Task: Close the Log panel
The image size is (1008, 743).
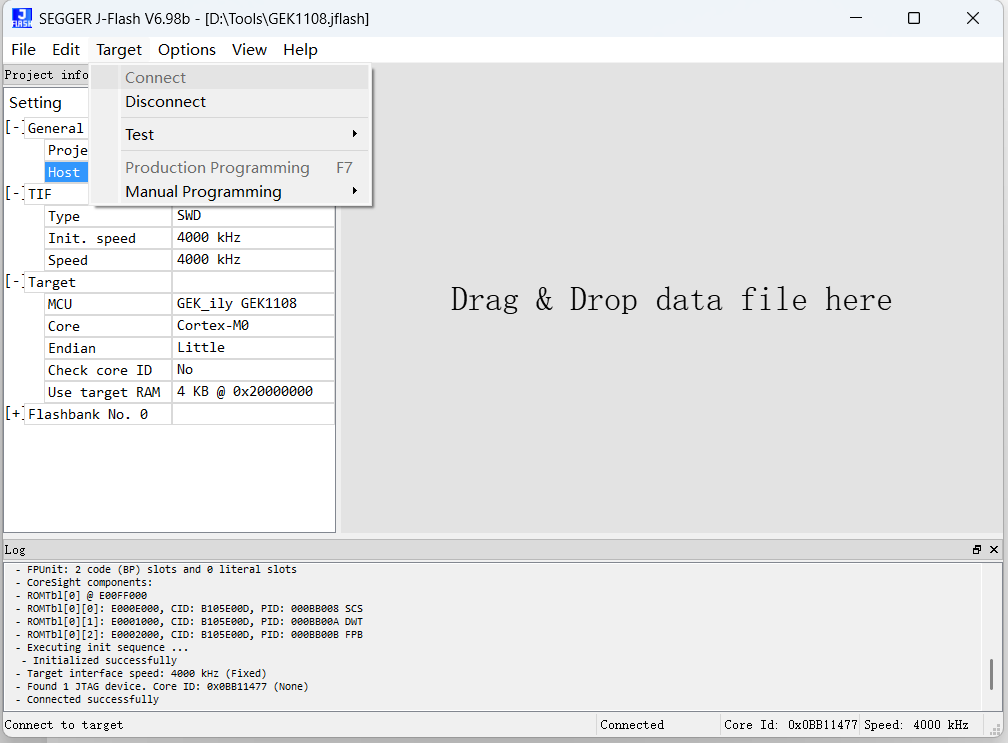Action: click(994, 550)
